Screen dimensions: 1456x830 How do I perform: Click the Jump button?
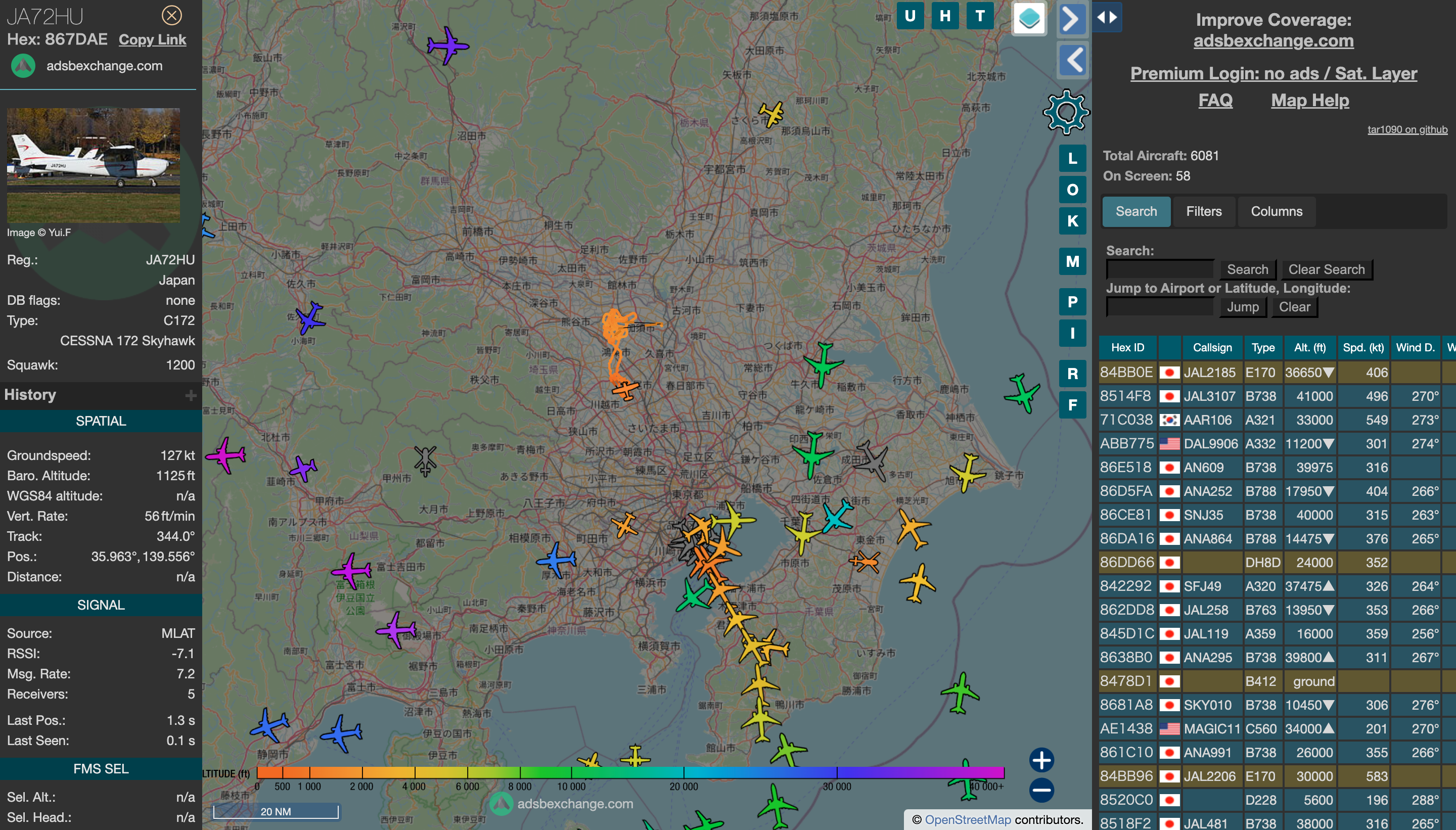1242,307
